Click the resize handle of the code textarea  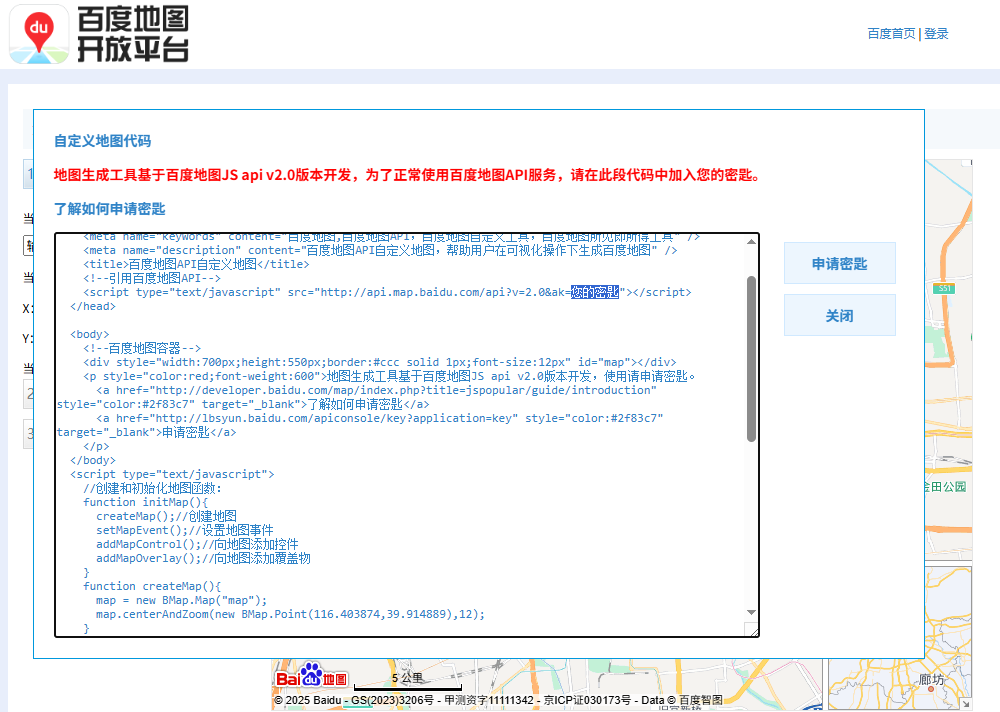click(x=751, y=629)
